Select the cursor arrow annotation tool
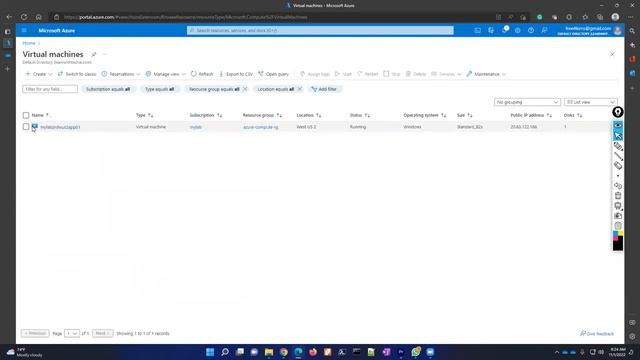This screenshot has width=640, height=360. tap(618, 136)
